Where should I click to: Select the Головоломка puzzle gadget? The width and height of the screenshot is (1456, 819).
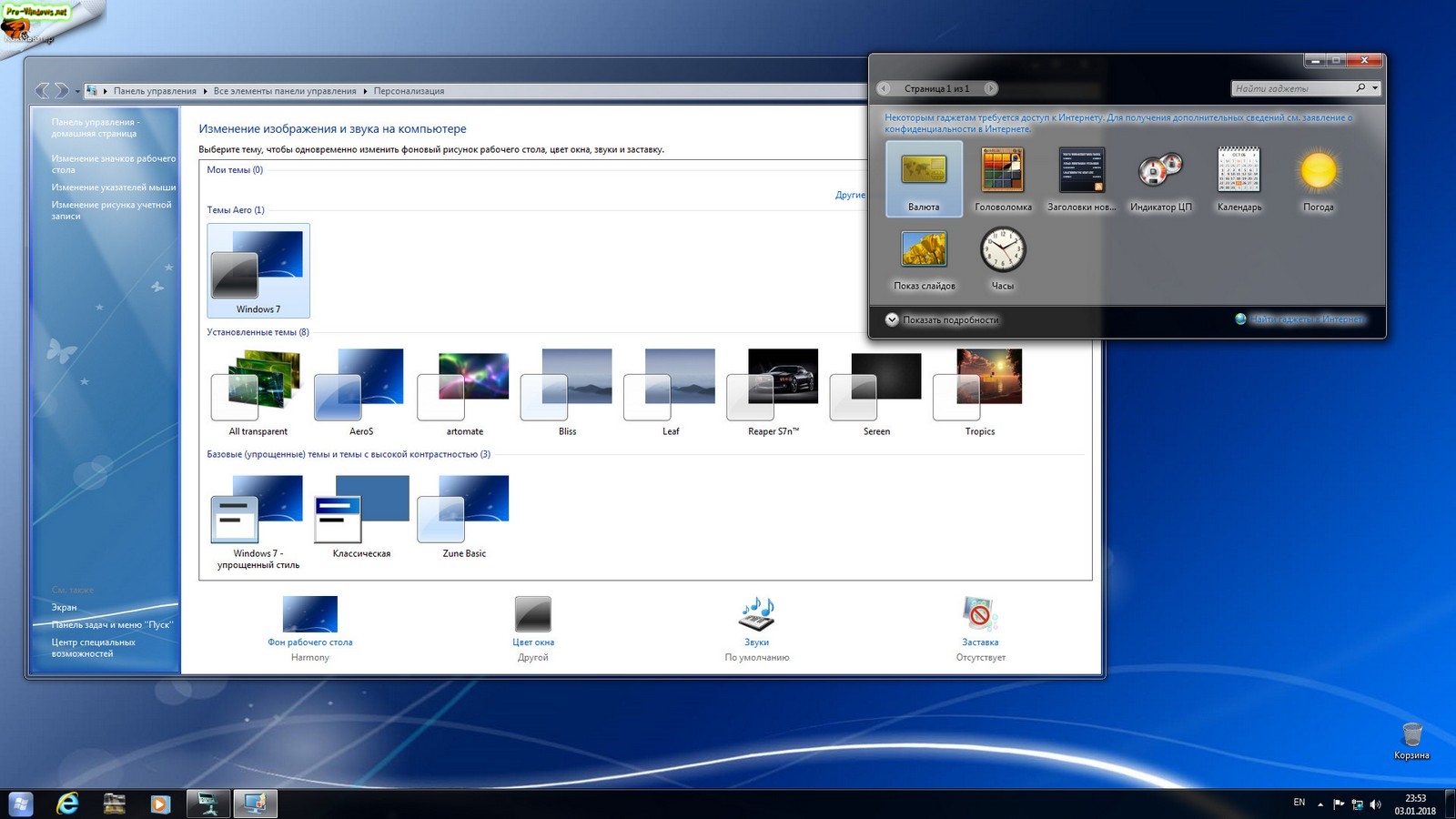pyautogui.click(x=1003, y=178)
